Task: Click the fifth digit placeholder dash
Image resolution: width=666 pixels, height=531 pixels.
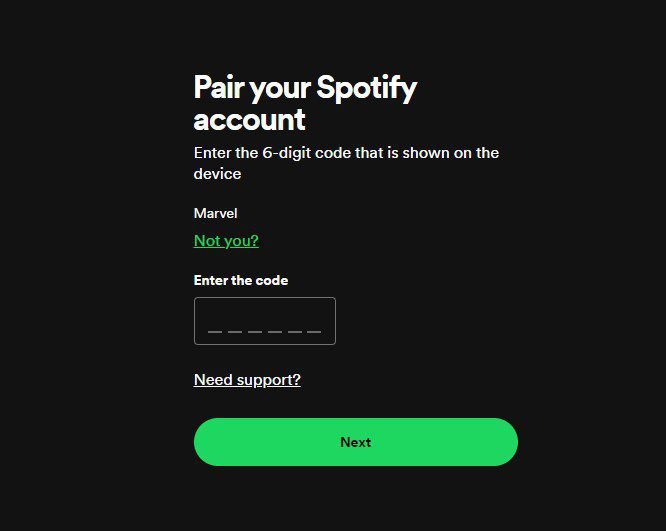Action: coord(294,330)
